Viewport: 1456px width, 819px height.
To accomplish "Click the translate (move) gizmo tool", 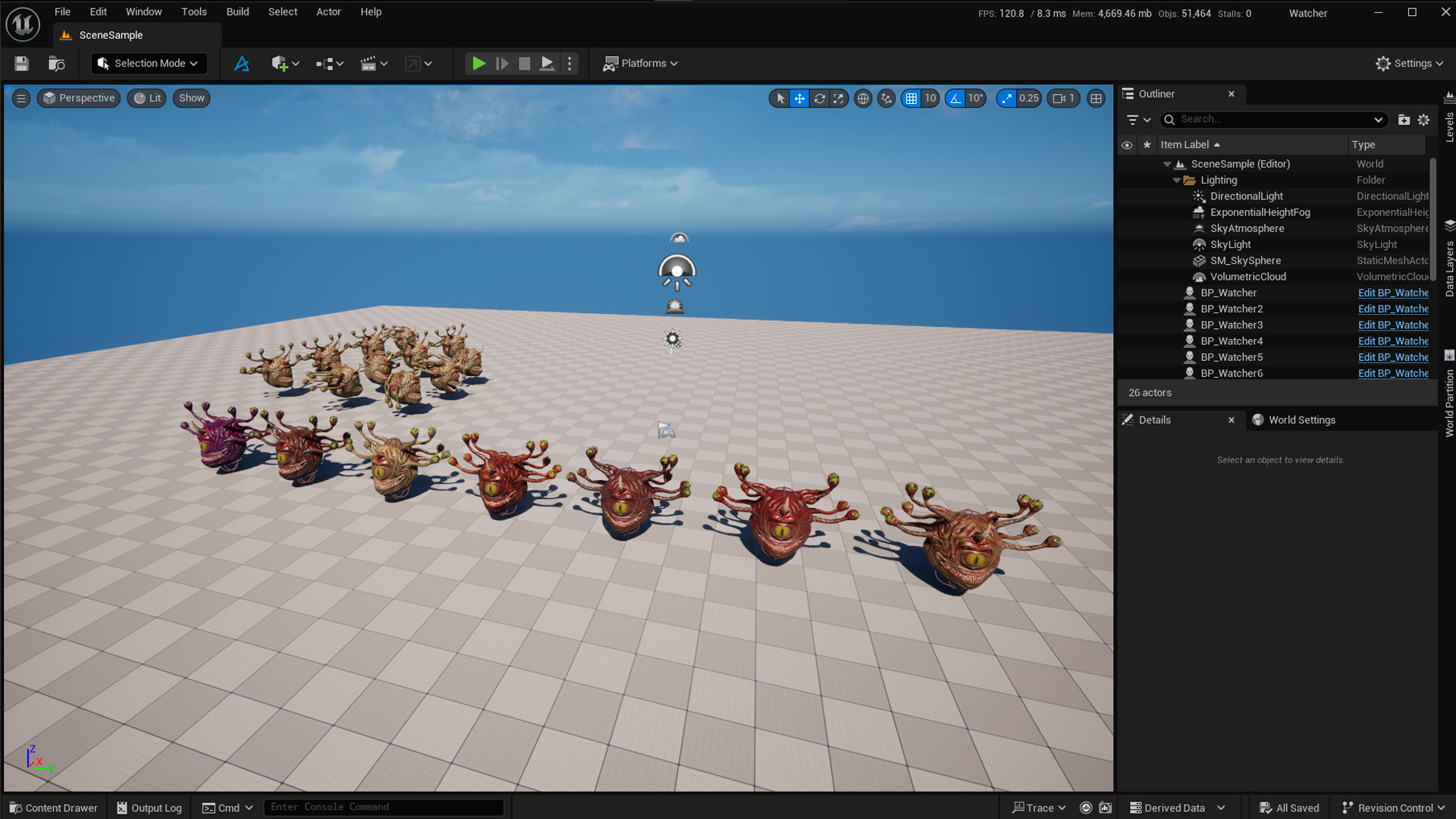I will point(799,99).
